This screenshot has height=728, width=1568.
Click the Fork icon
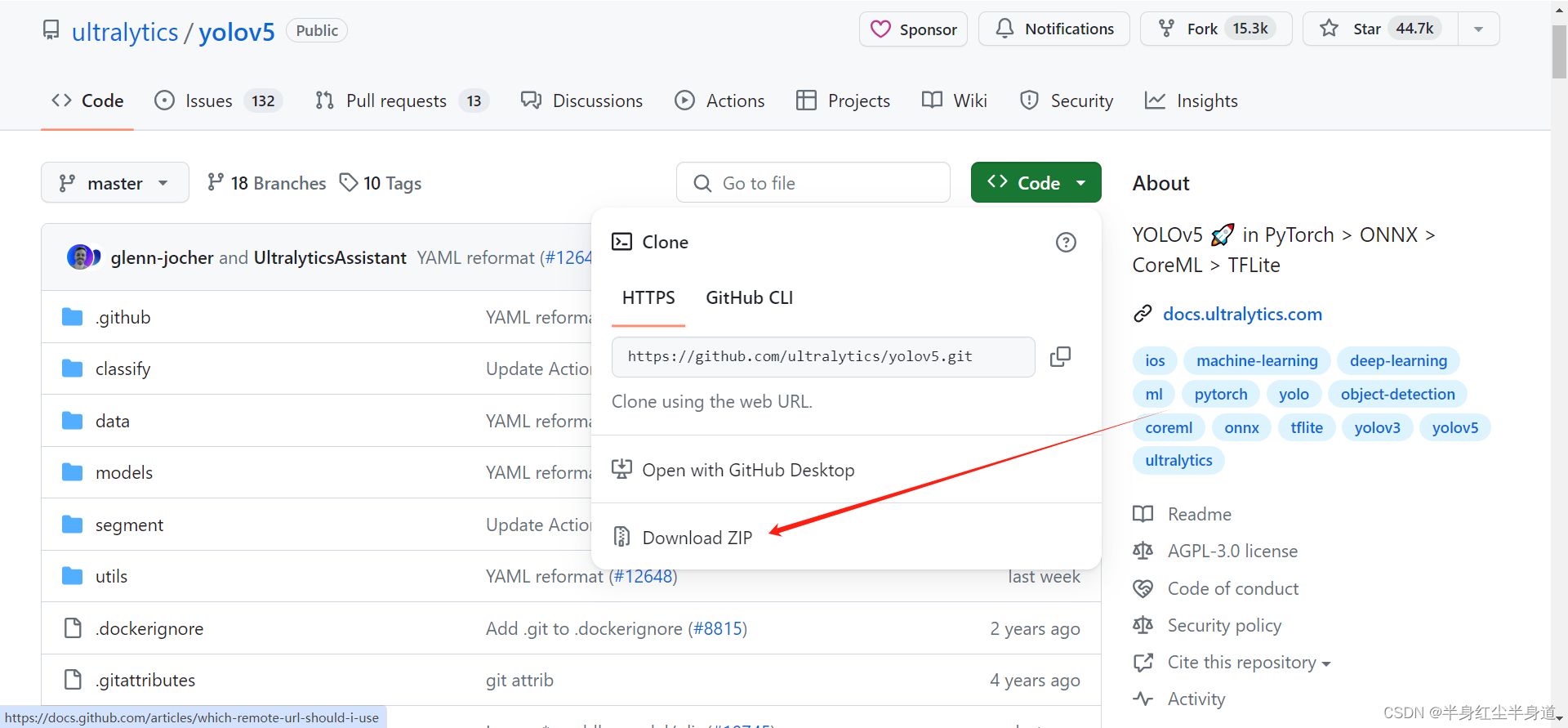(1167, 29)
